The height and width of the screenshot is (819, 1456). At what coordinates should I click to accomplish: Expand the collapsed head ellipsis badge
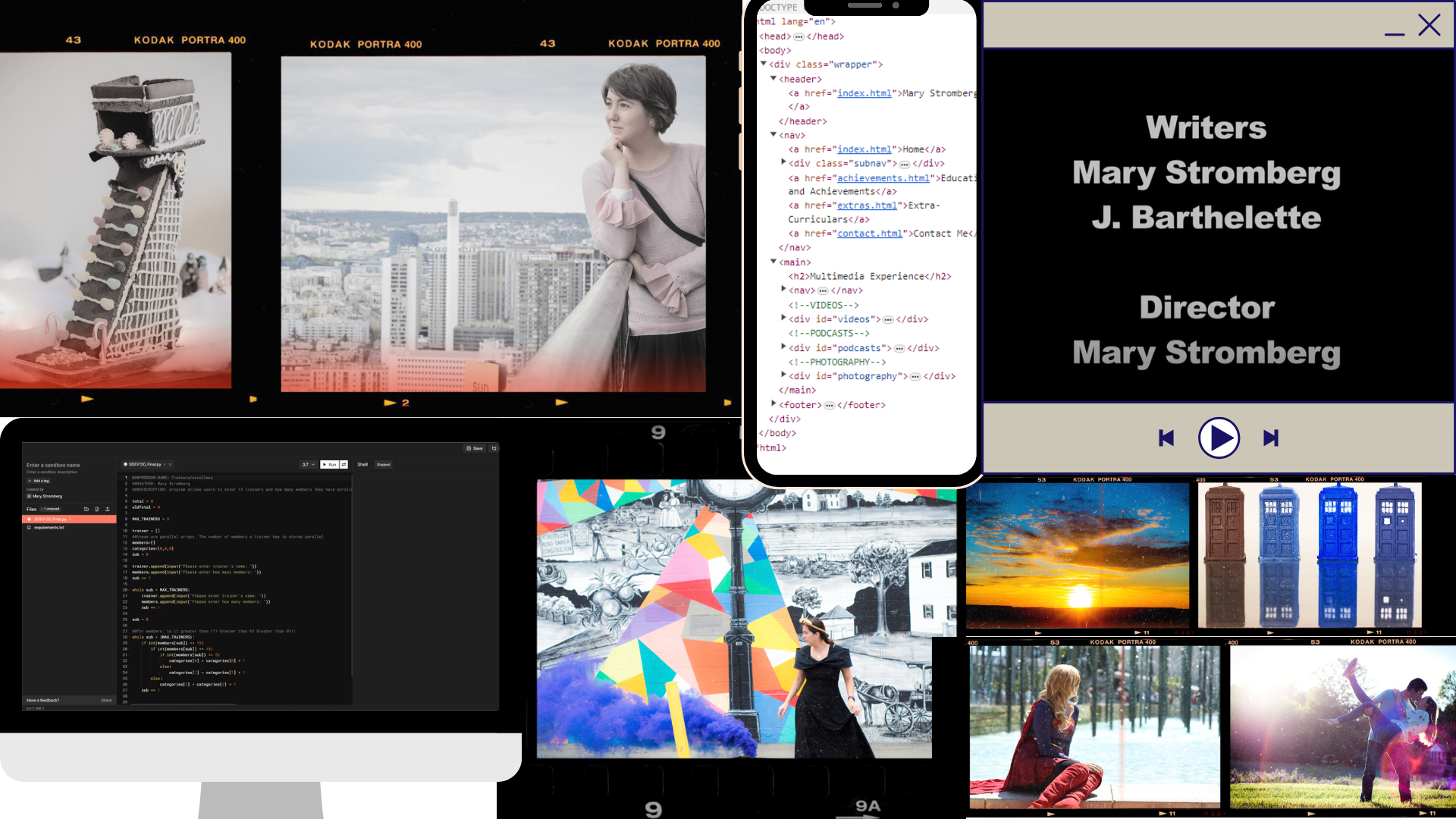(x=799, y=36)
